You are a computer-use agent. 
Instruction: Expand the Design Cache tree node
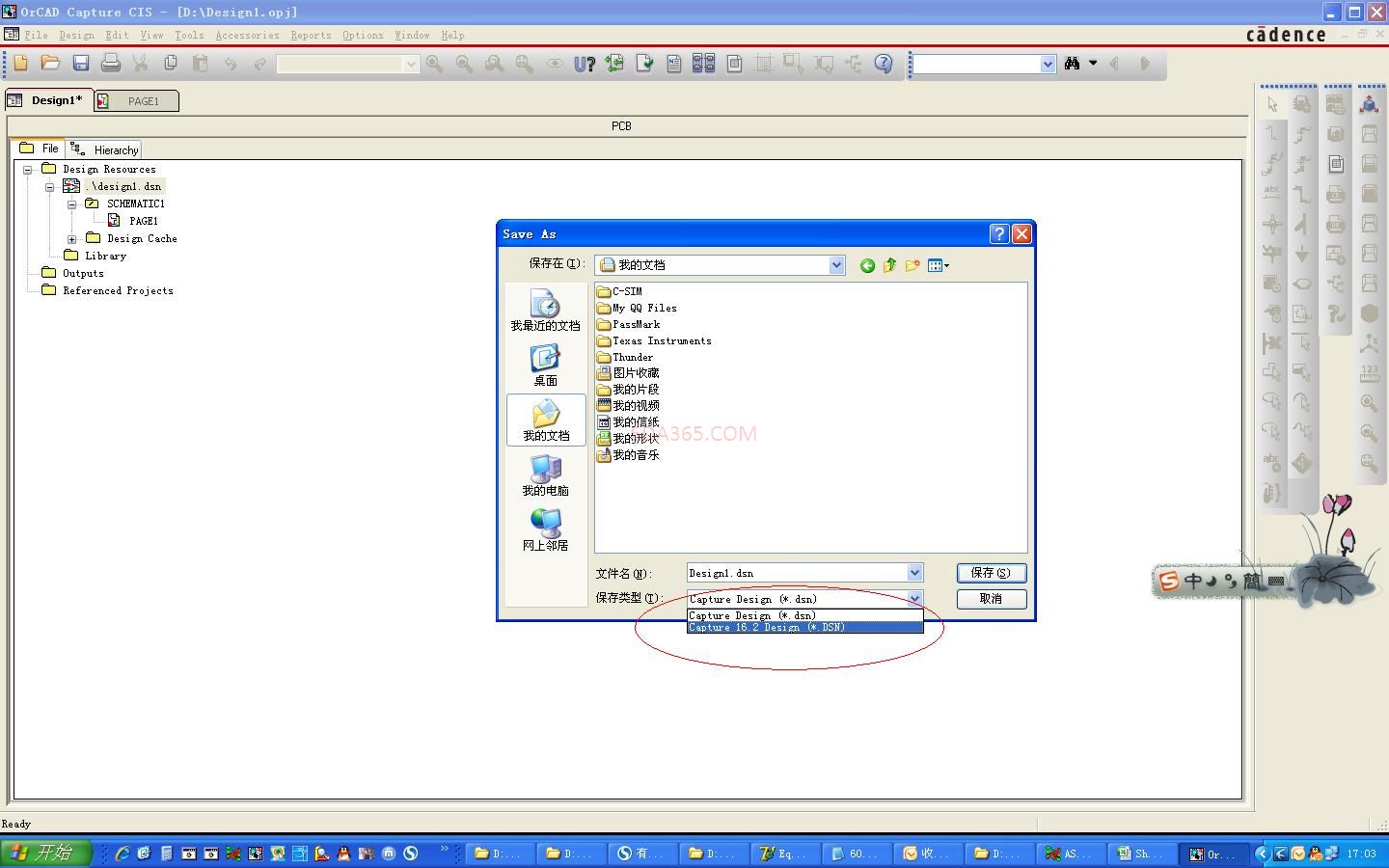[71, 239]
